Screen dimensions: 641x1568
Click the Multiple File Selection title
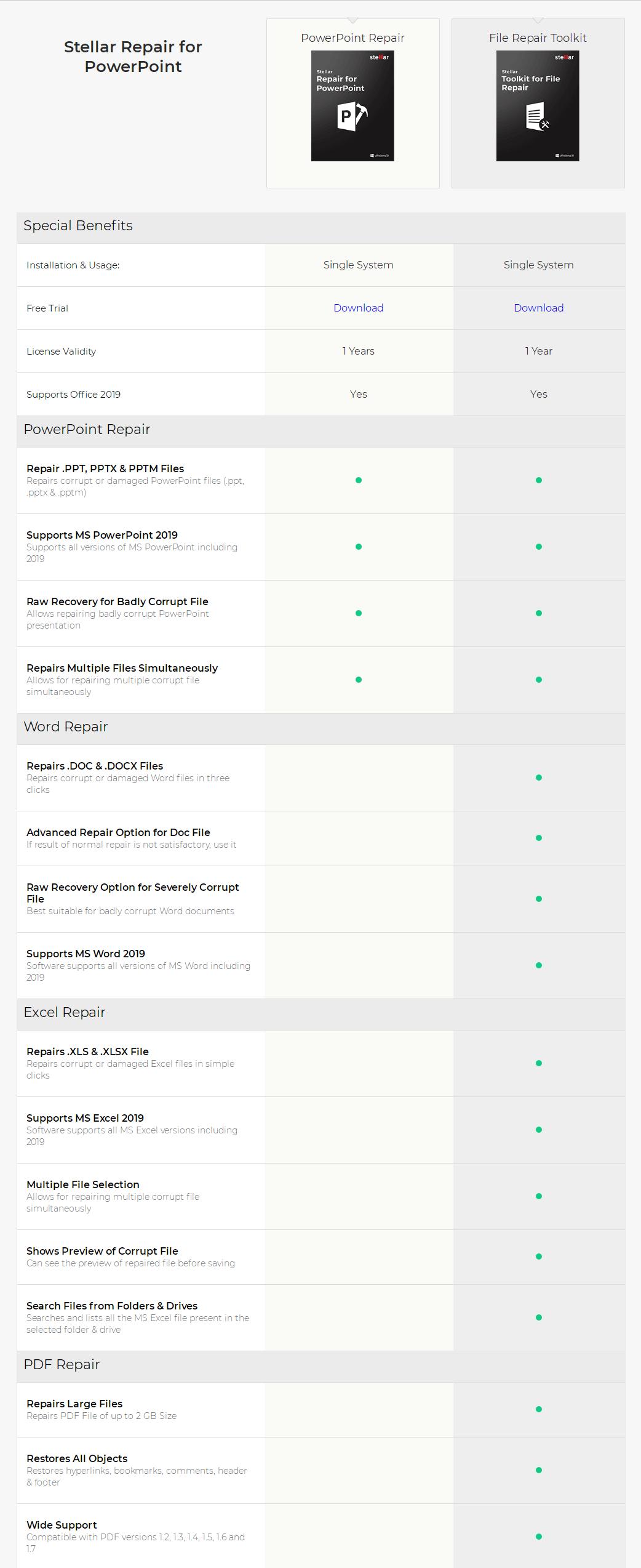coord(83,1184)
